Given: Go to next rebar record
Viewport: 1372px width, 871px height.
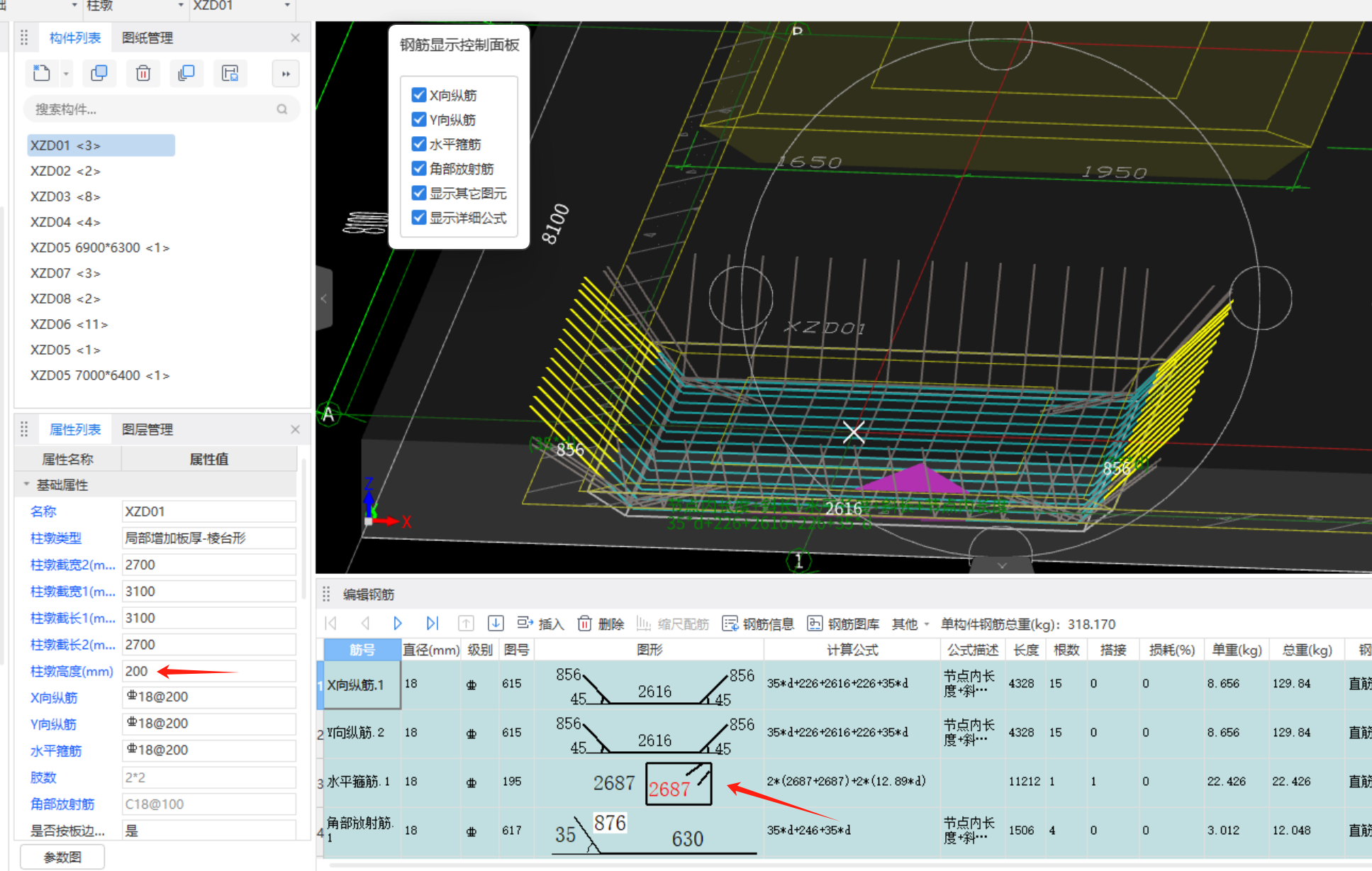Looking at the screenshot, I should [x=398, y=623].
